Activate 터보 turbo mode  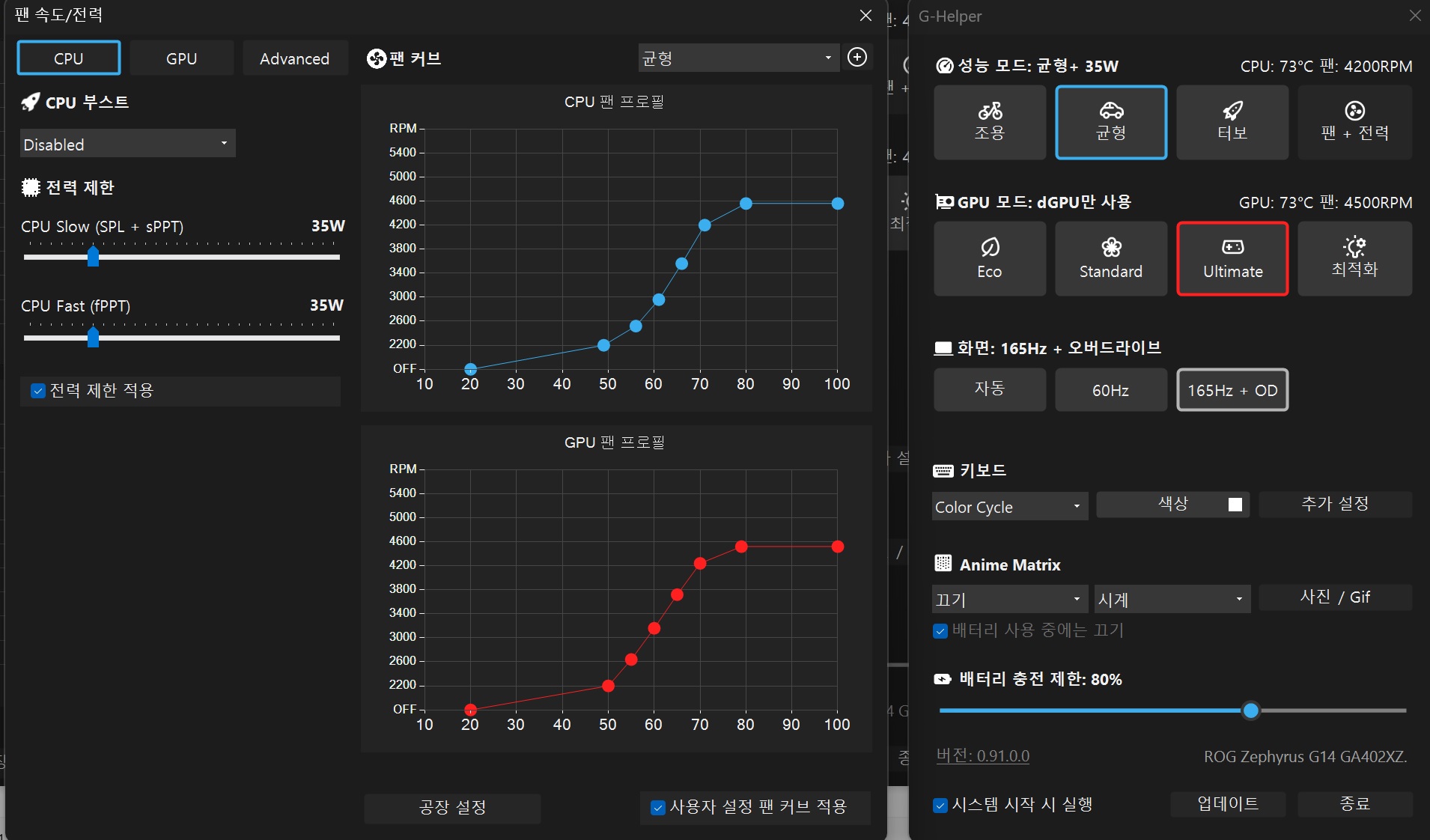click(1231, 122)
